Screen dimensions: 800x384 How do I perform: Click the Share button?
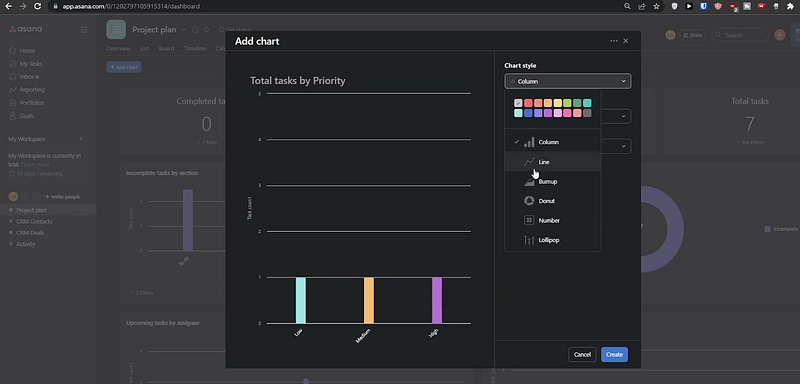pyautogui.click(x=692, y=35)
